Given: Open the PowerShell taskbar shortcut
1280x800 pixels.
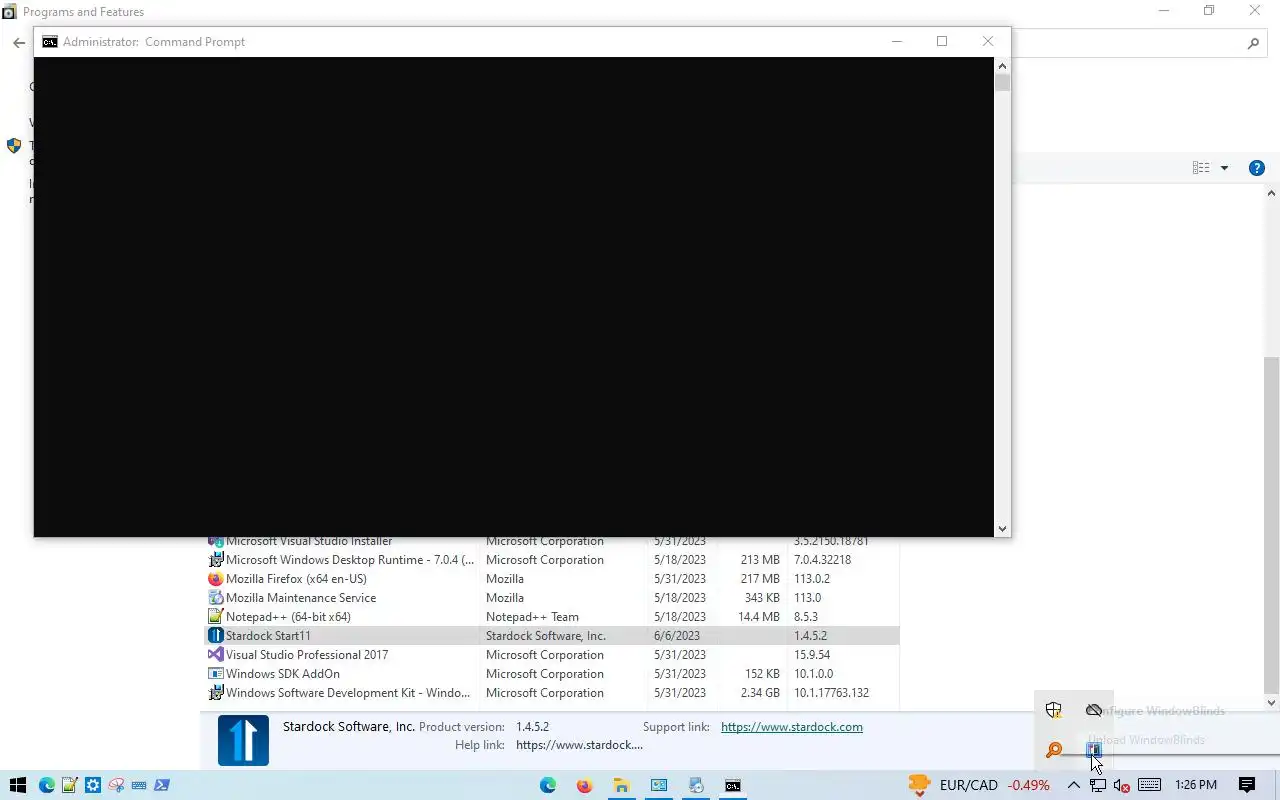Looking at the screenshot, I should click(x=162, y=785).
